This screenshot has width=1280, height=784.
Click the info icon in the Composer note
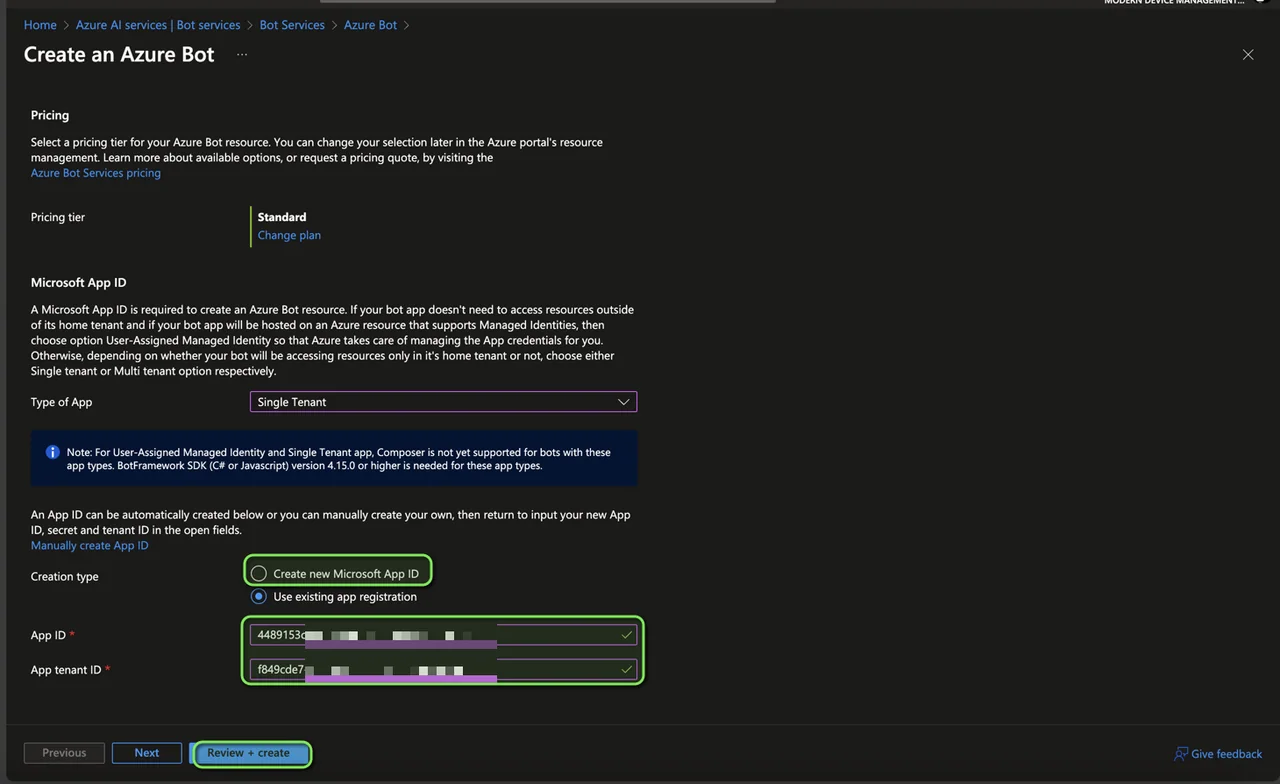point(53,452)
